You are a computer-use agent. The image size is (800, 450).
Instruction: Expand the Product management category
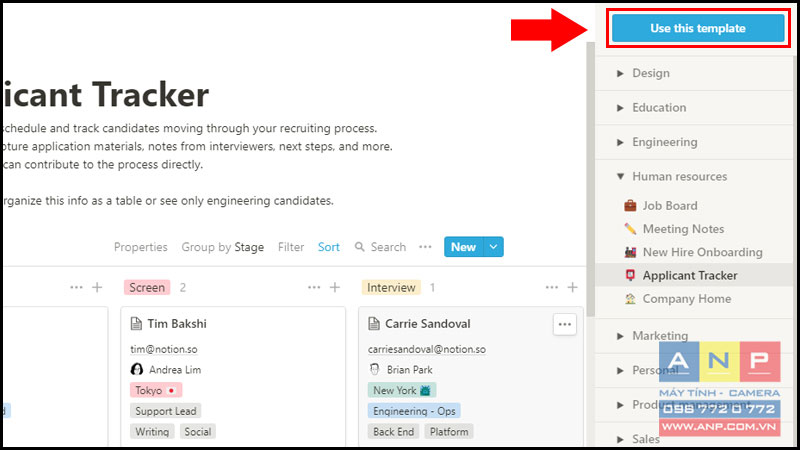(x=620, y=405)
